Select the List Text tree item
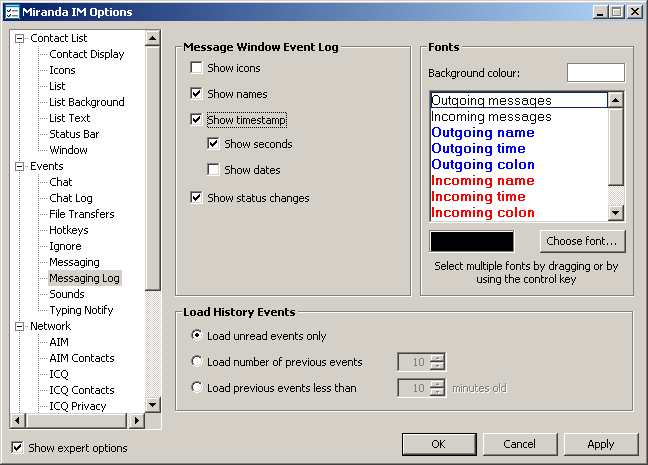The width and height of the screenshot is (648, 465). (x=69, y=118)
